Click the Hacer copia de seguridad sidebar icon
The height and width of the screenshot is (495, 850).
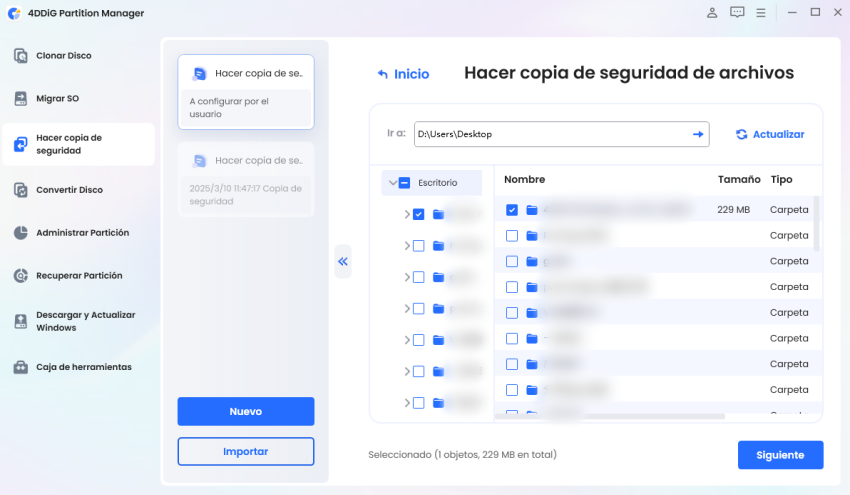point(21,144)
